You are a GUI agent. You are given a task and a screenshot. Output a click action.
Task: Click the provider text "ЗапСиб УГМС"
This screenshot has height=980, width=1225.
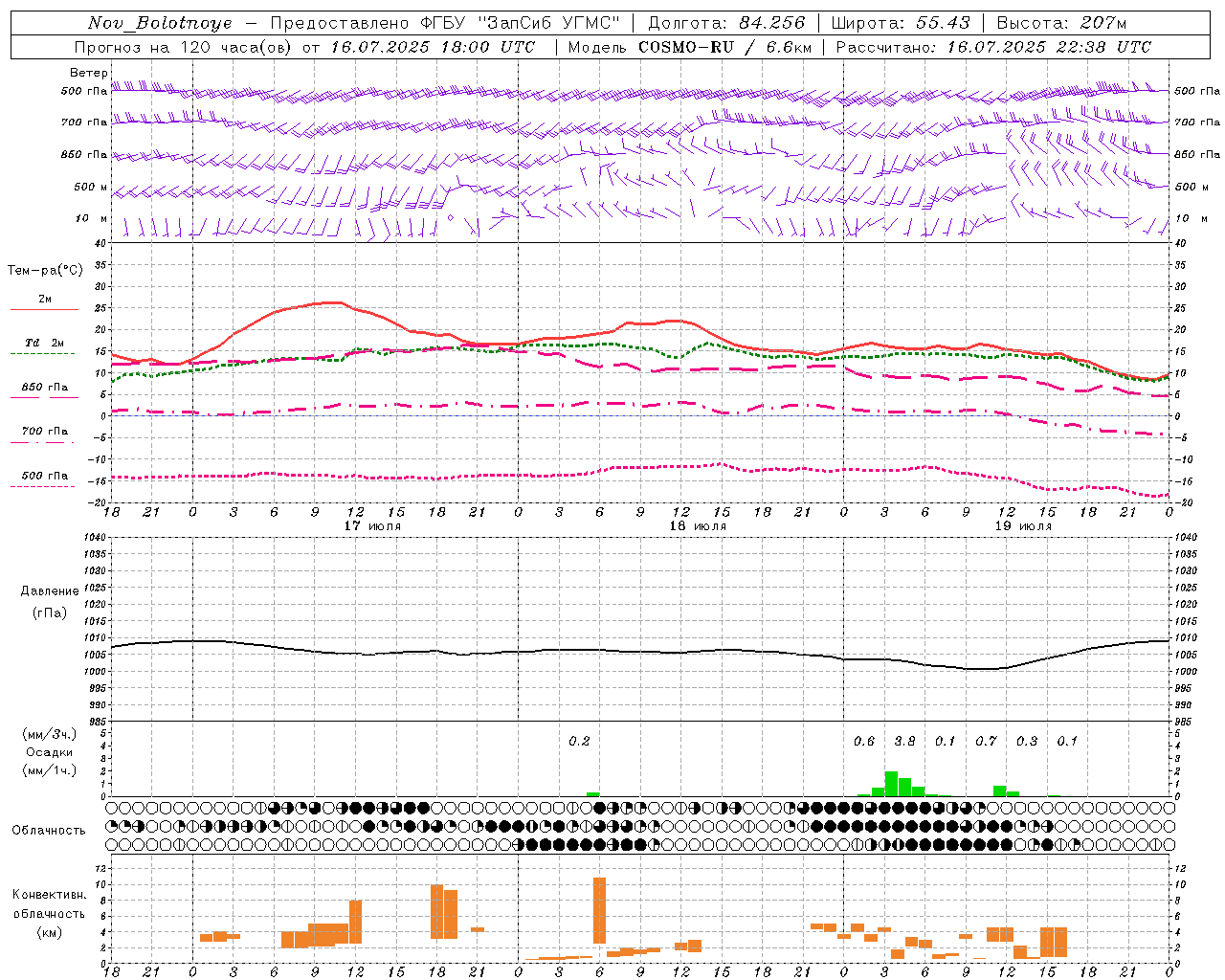[548, 23]
